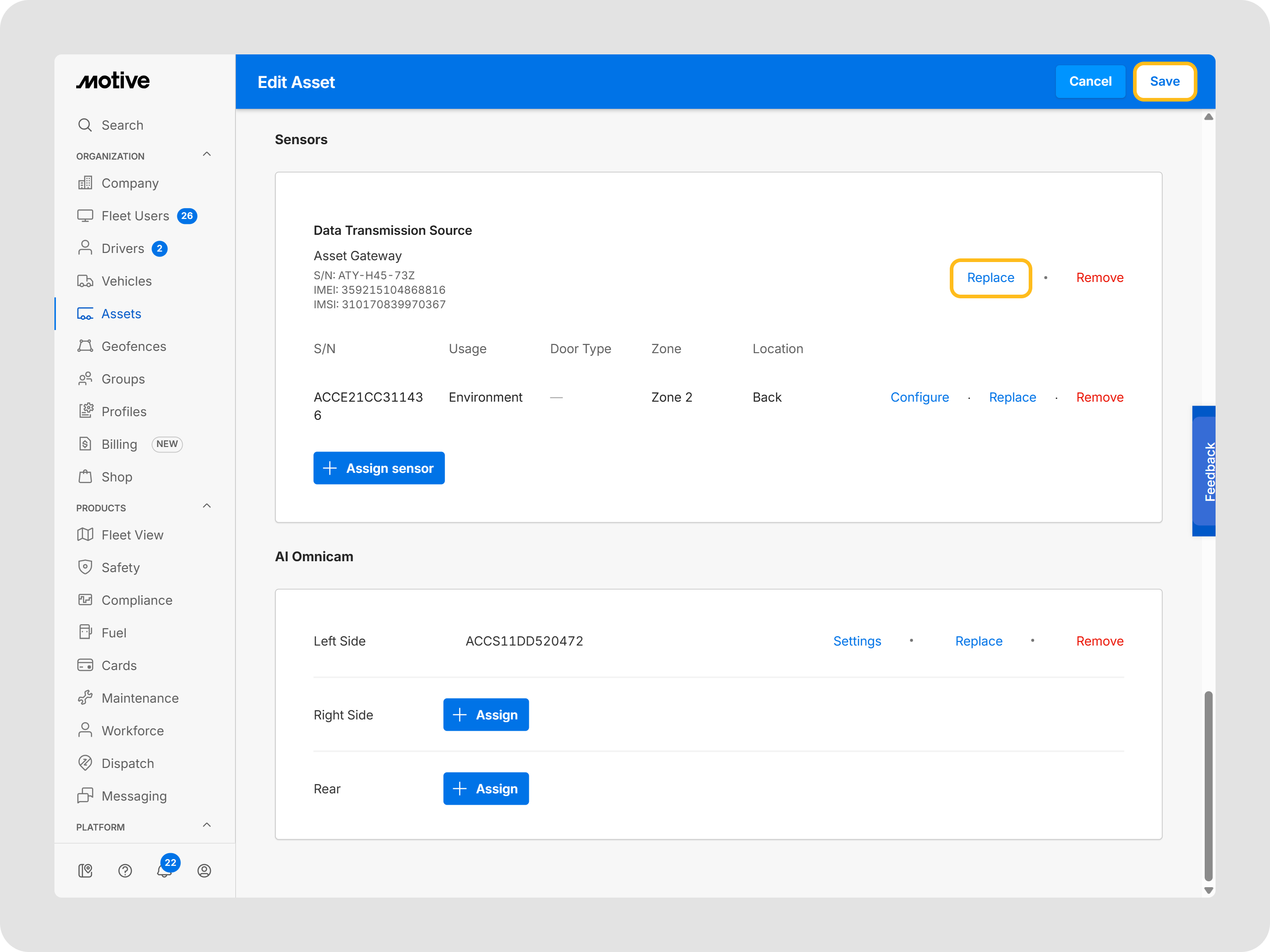The image size is (1270, 952).
Task: Click the Assign sensor button
Action: pyautogui.click(x=379, y=468)
